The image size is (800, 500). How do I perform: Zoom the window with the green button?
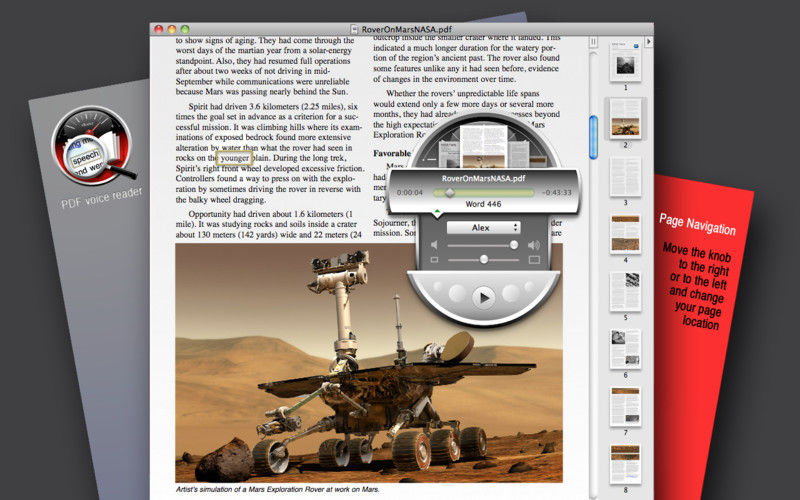185,29
